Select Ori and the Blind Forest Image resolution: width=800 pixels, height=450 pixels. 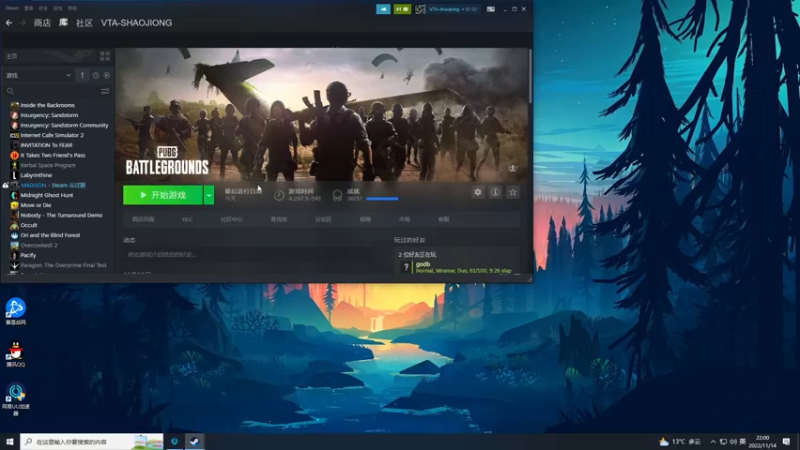pyautogui.click(x=50, y=235)
